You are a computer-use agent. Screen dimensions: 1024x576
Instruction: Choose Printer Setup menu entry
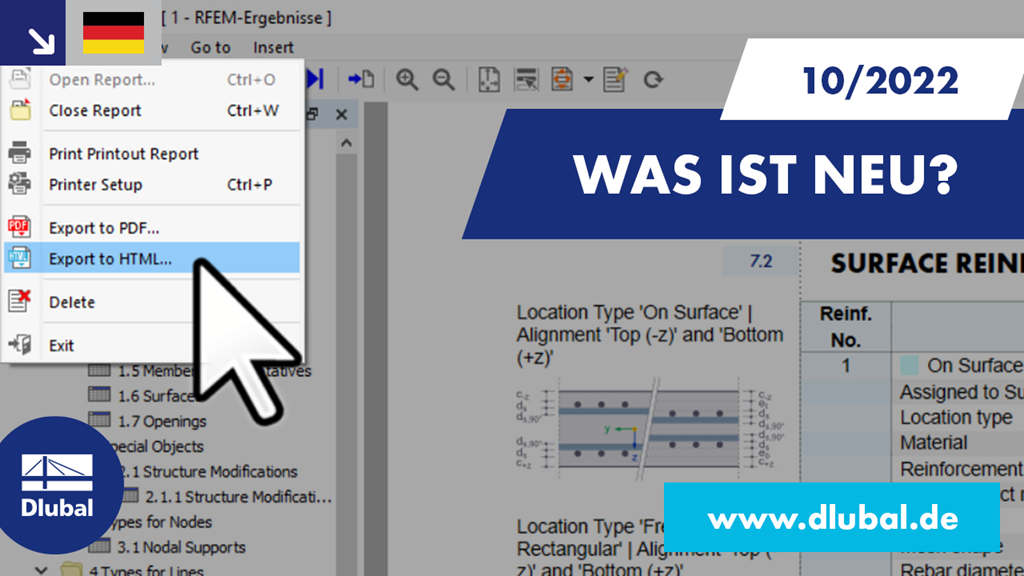[152, 184]
